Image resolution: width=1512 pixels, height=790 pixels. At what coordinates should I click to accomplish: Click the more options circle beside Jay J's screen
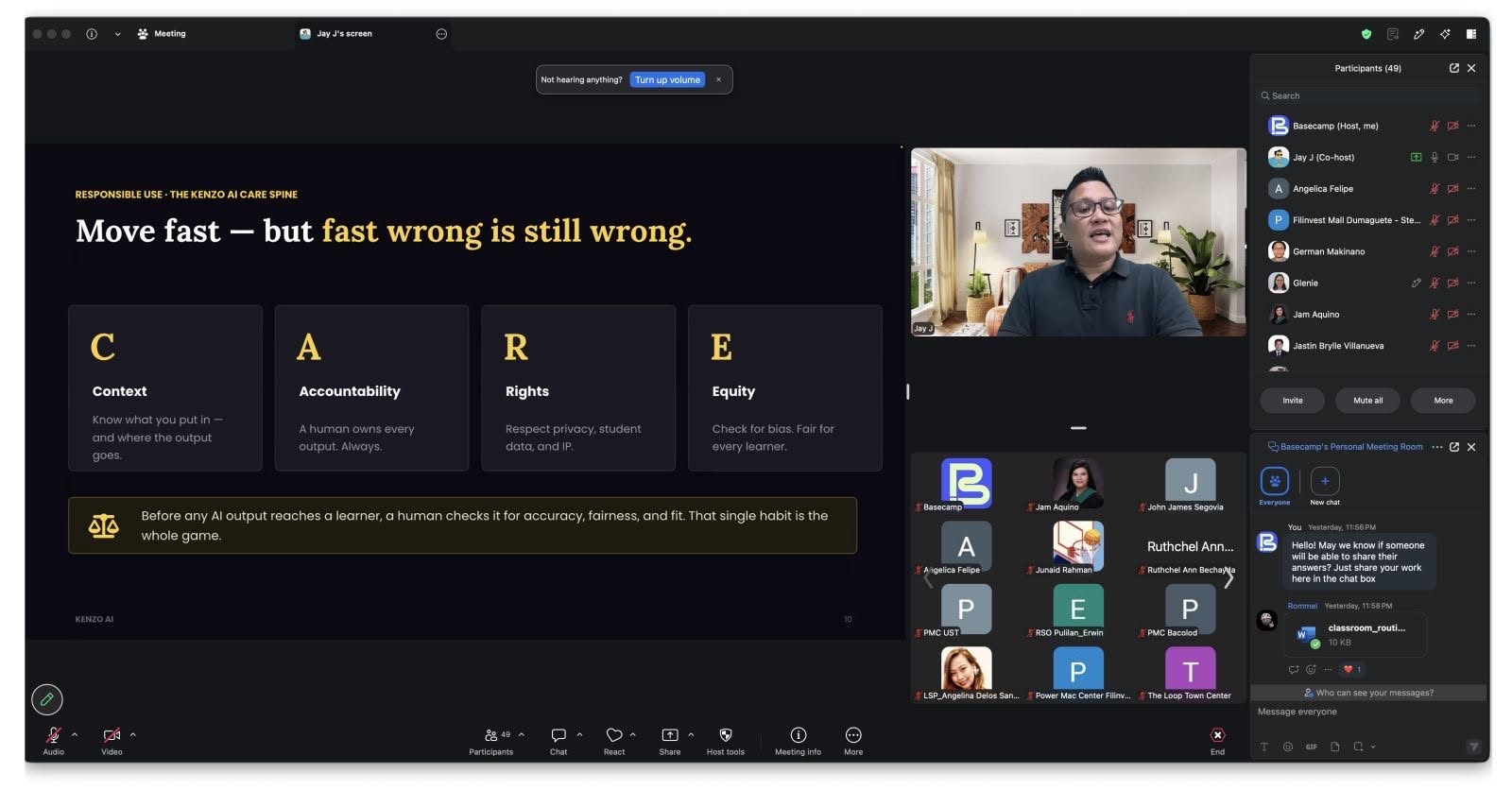coord(441,34)
